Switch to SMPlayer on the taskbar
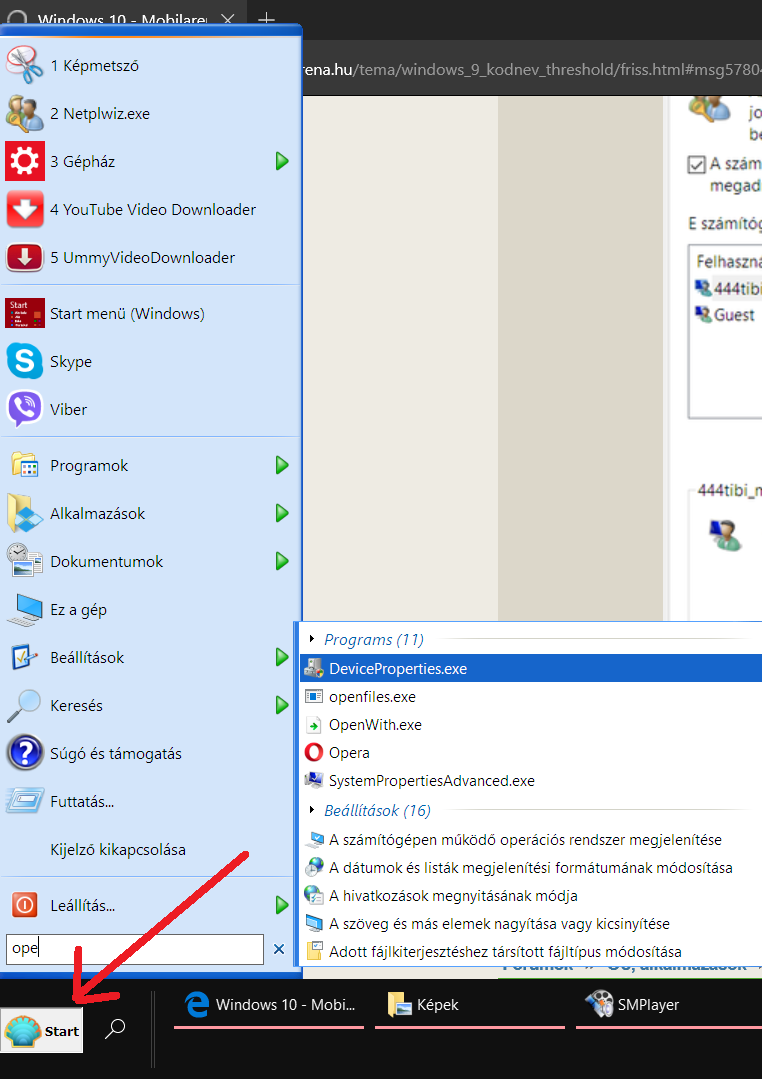Screen dimensions: 762x1079 669,1005
